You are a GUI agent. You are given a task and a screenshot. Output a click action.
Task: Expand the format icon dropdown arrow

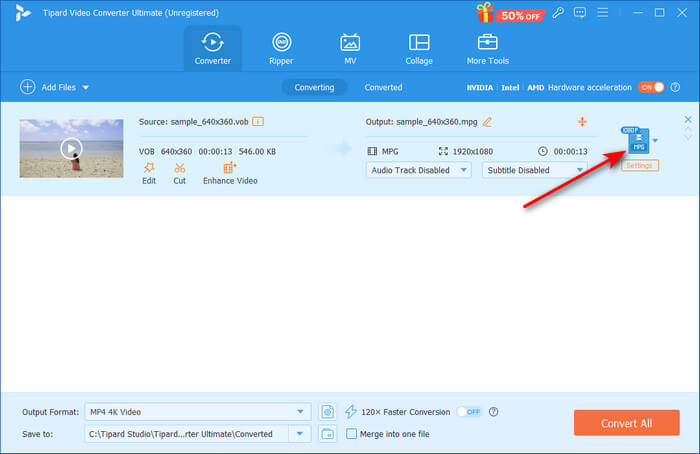(x=655, y=141)
